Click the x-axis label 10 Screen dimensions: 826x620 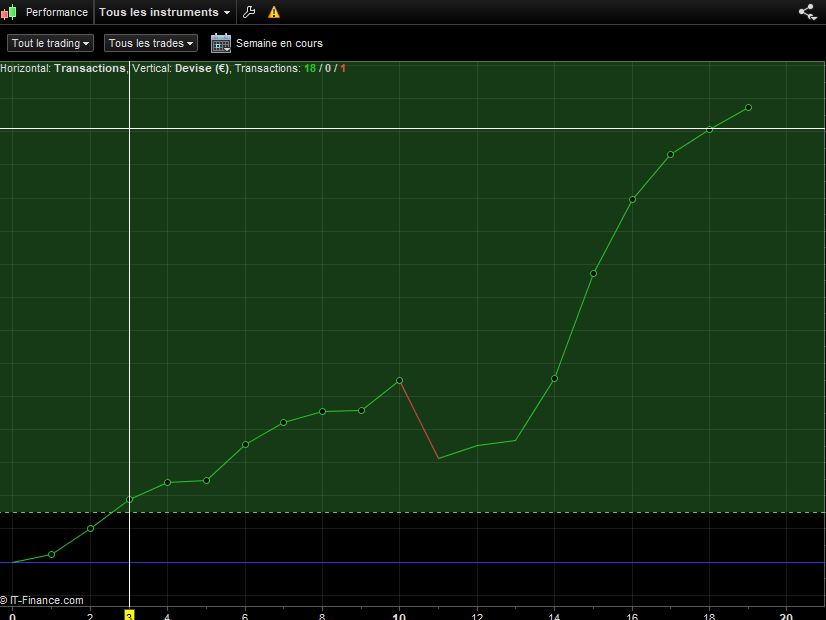coord(399,616)
